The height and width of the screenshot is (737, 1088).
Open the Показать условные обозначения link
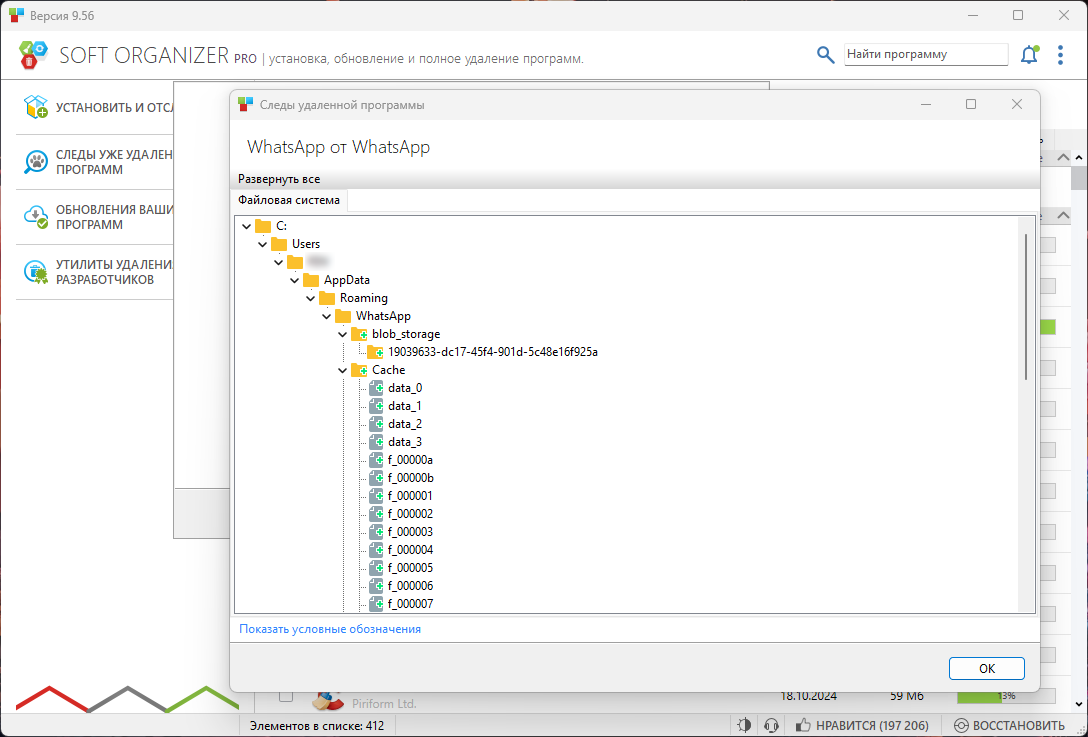point(330,629)
